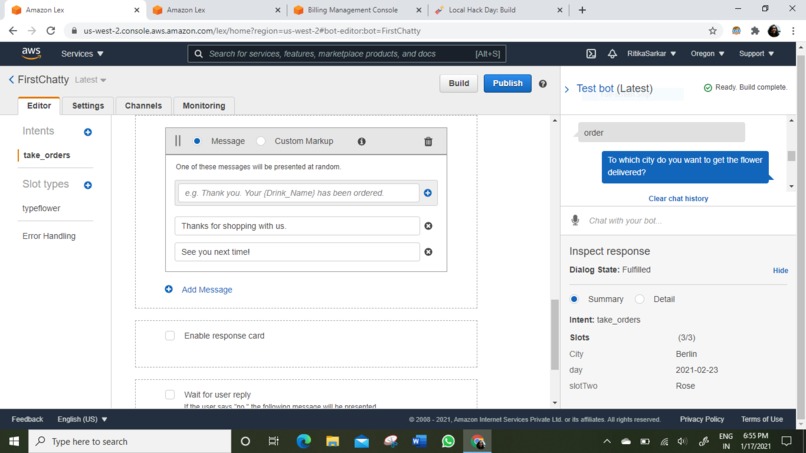Select Summary view radio button
The height and width of the screenshot is (453, 806).
pos(574,299)
